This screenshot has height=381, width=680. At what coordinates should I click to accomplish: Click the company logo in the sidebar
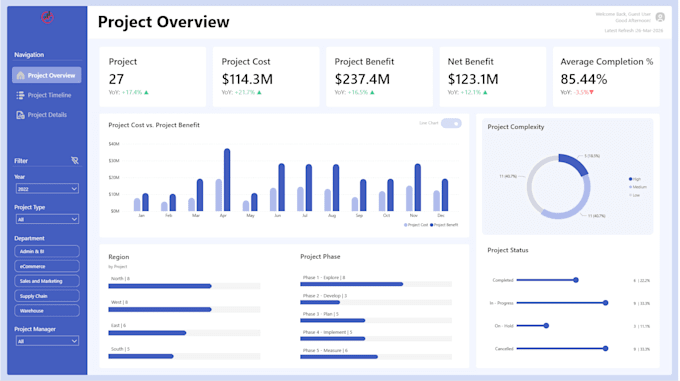47,17
